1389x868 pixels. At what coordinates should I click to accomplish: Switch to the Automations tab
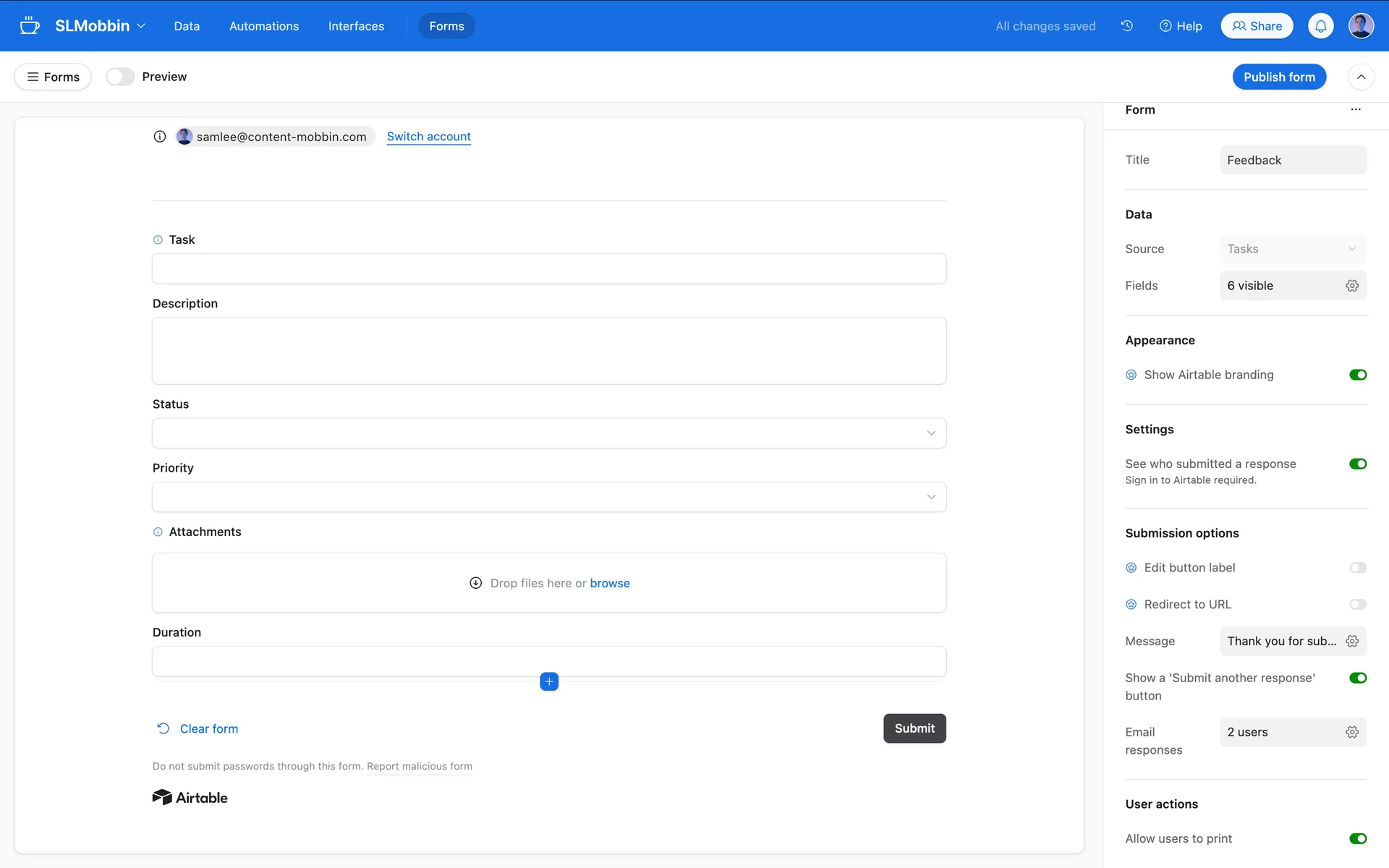click(263, 26)
